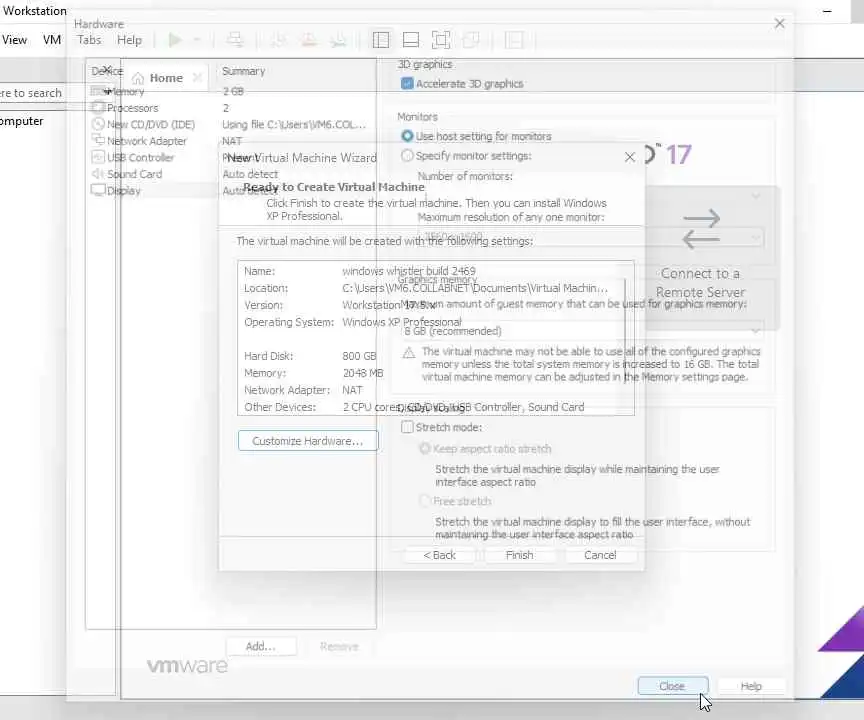Select Specify monitor settings radio button
The height and width of the screenshot is (720, 864).
pos(407,155)
